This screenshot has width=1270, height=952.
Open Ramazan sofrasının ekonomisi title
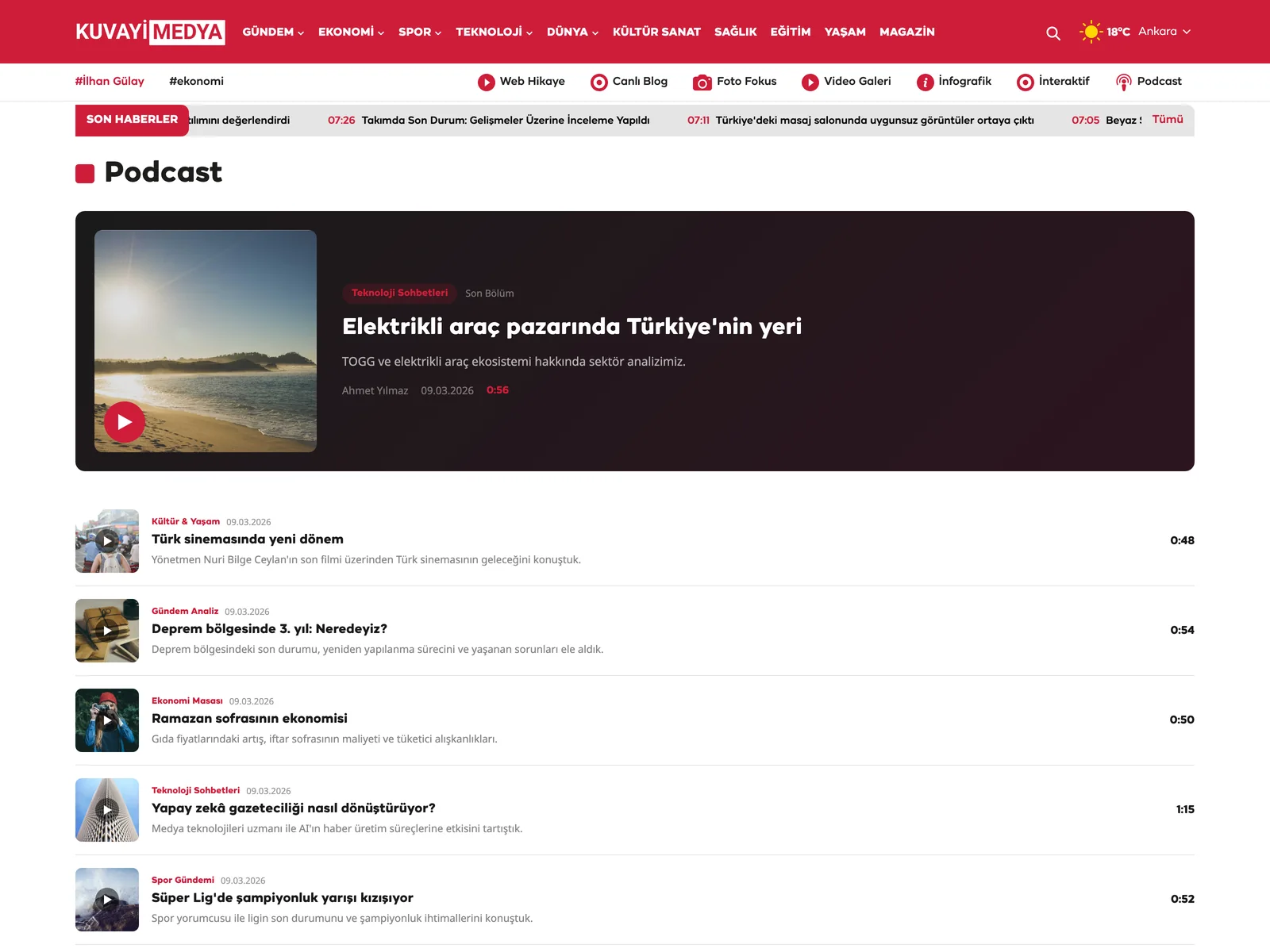tap(249, 719)
